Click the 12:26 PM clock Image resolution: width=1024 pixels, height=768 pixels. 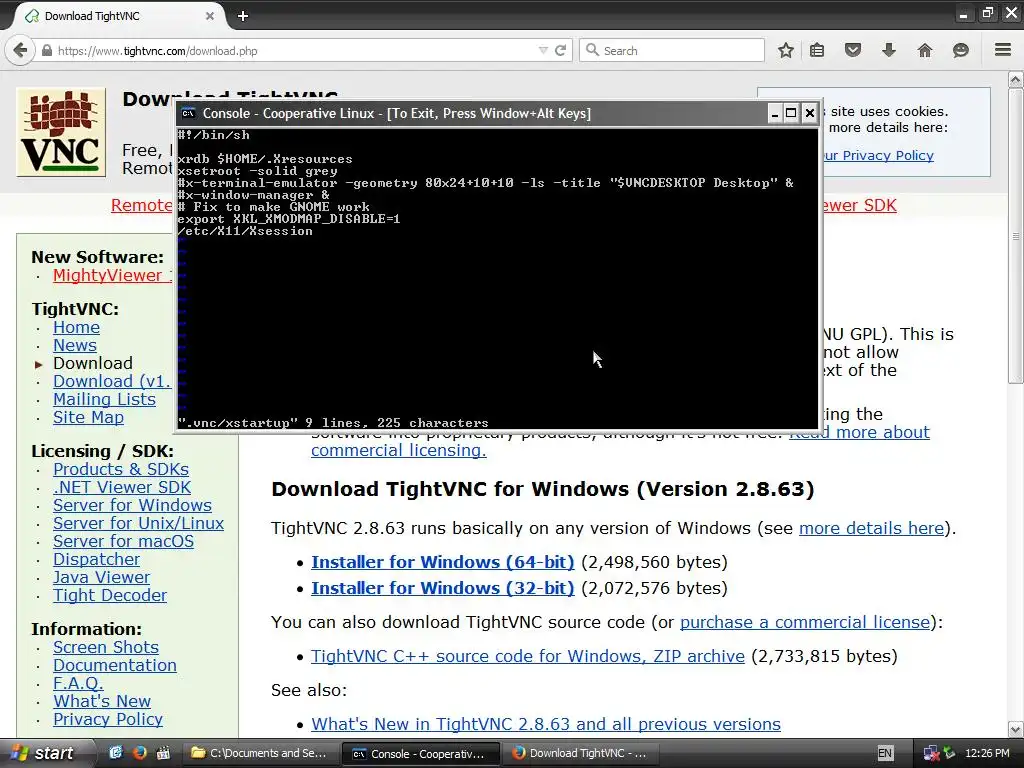click(x=987, y=753)
